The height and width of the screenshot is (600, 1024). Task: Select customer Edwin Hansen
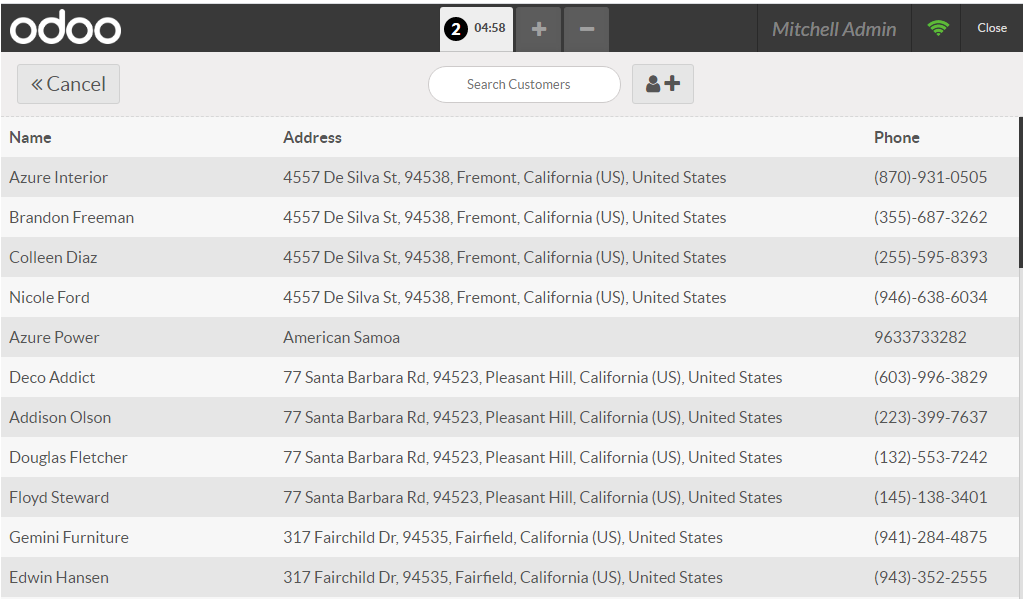pos(509,577)
